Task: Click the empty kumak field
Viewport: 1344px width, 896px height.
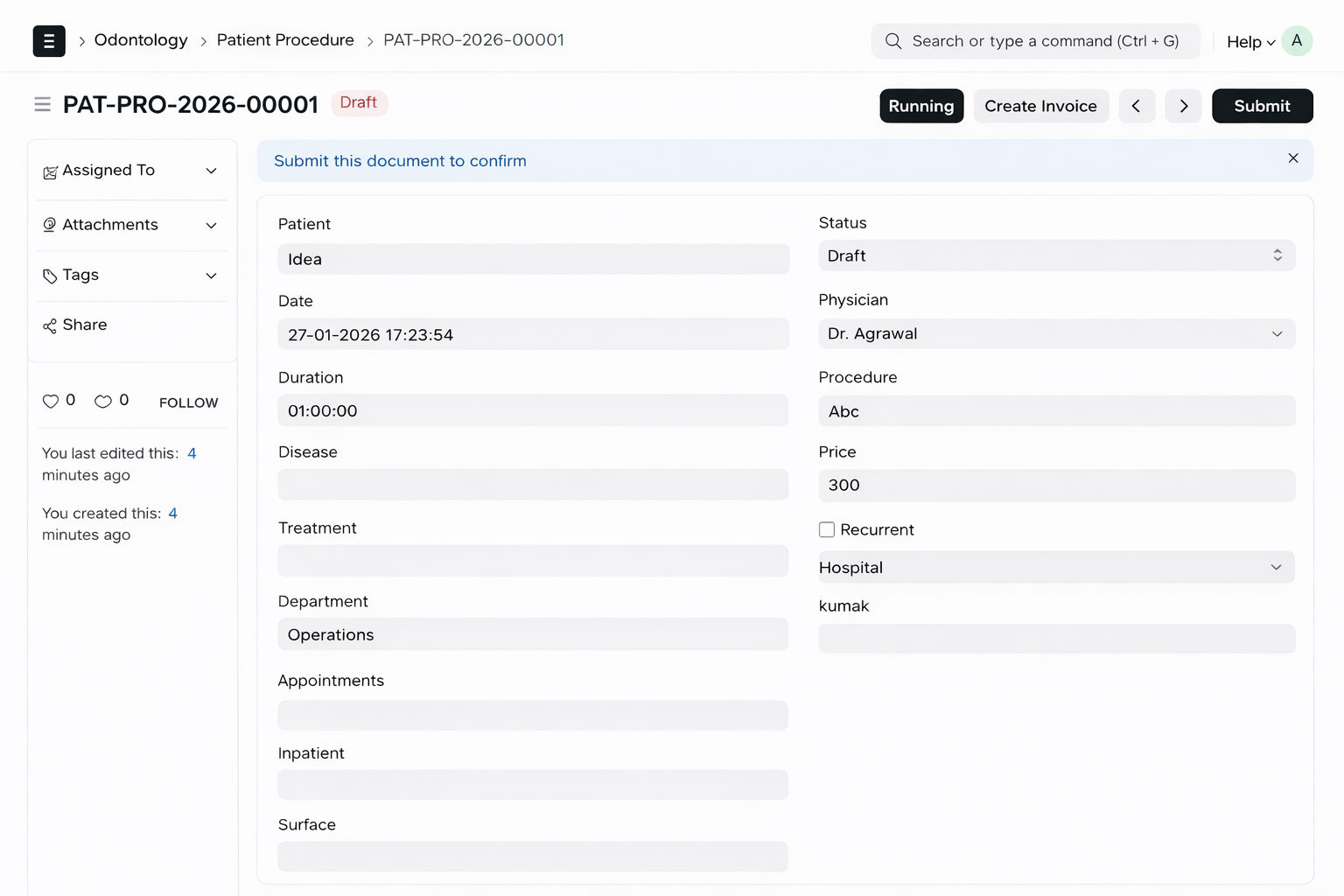Action: [1057, 639]
